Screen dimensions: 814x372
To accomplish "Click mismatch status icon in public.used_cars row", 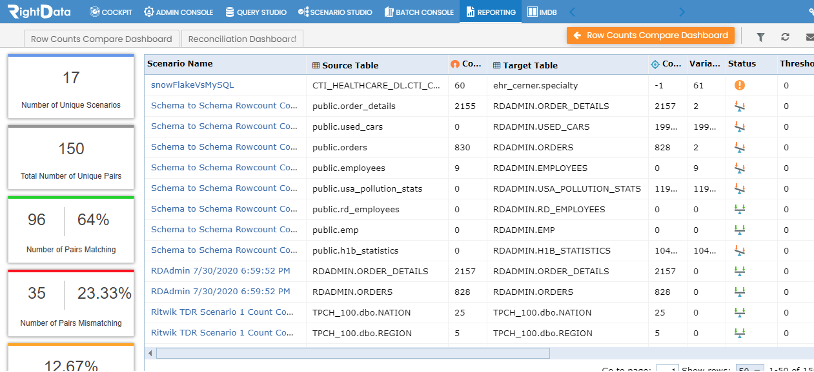I will [740, 127].
